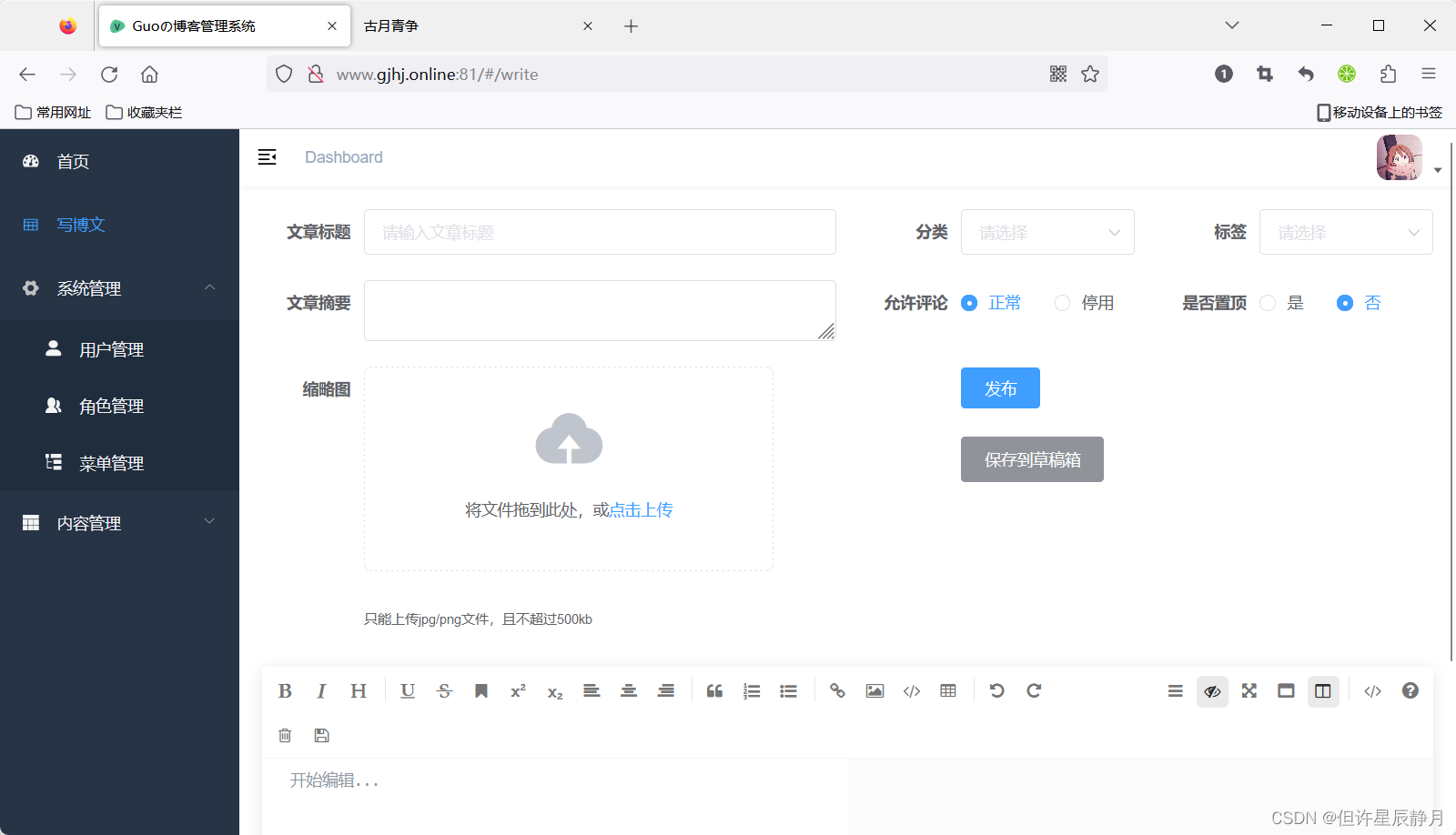Collapse the 系统管理 menu
This screenshot has height=835, width=1456.
(x=119, y=288)
